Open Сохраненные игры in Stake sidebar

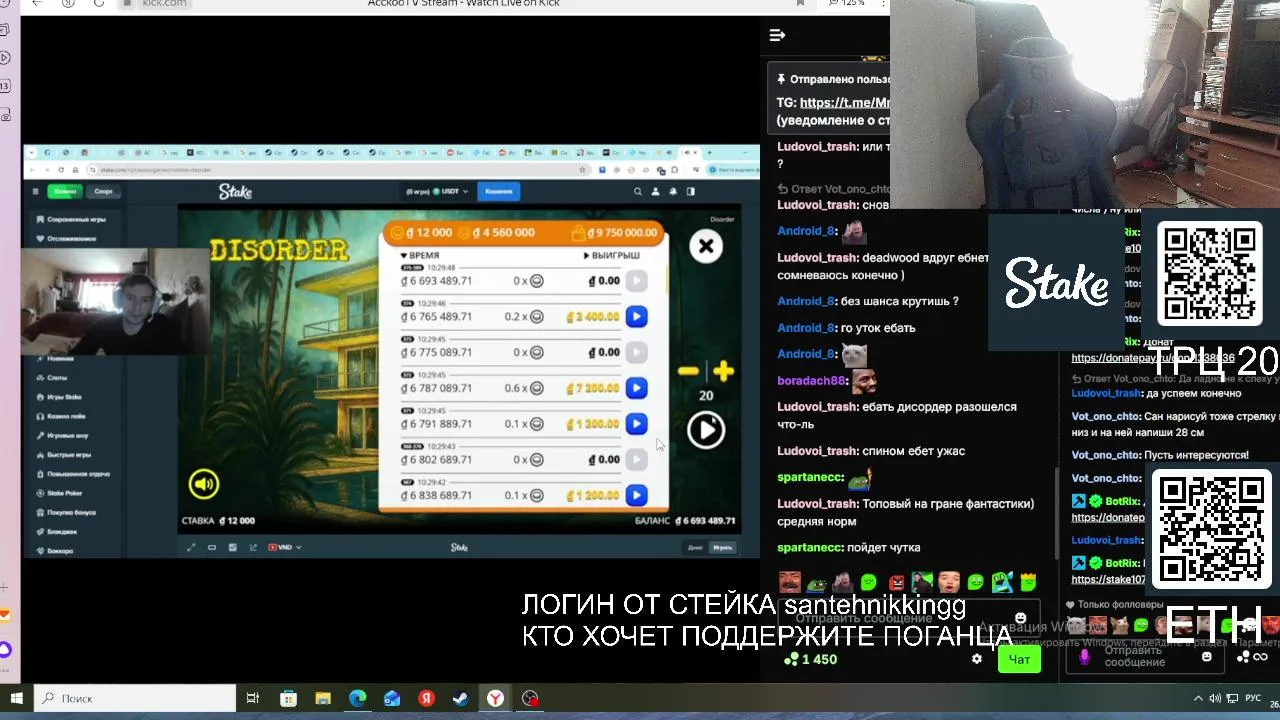(x=76, y=219)
